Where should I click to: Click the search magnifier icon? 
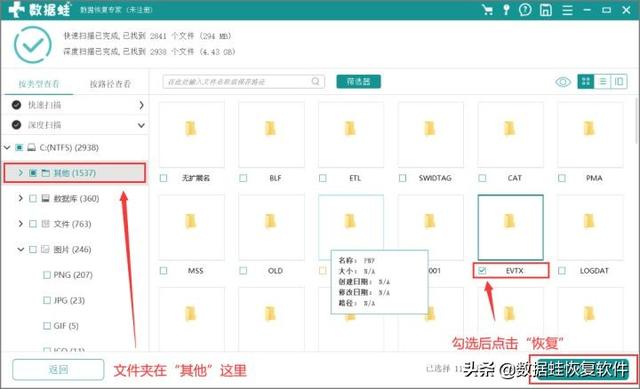click(316, 82)
